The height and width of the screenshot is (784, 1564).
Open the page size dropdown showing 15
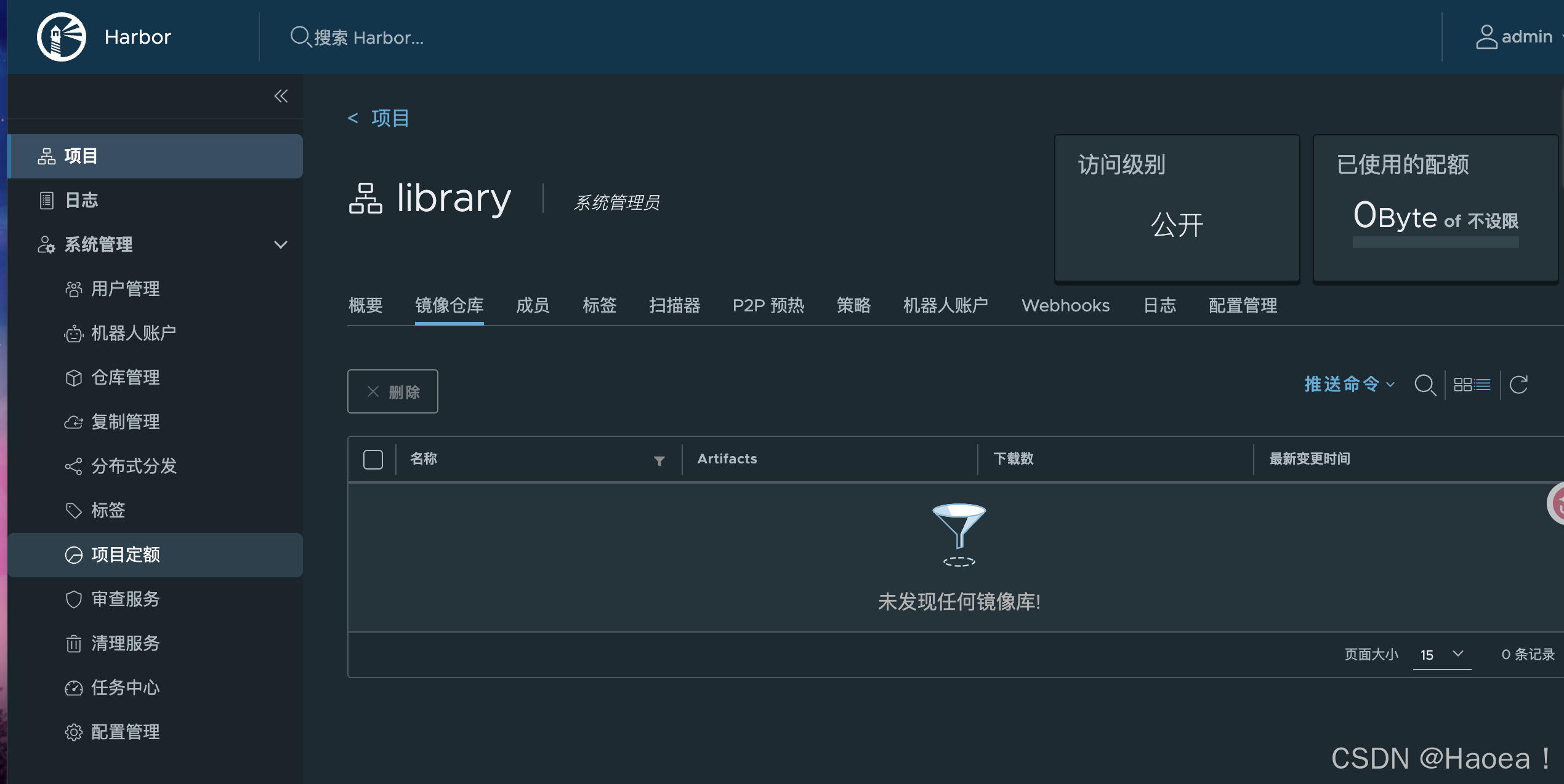(1441, 654)
